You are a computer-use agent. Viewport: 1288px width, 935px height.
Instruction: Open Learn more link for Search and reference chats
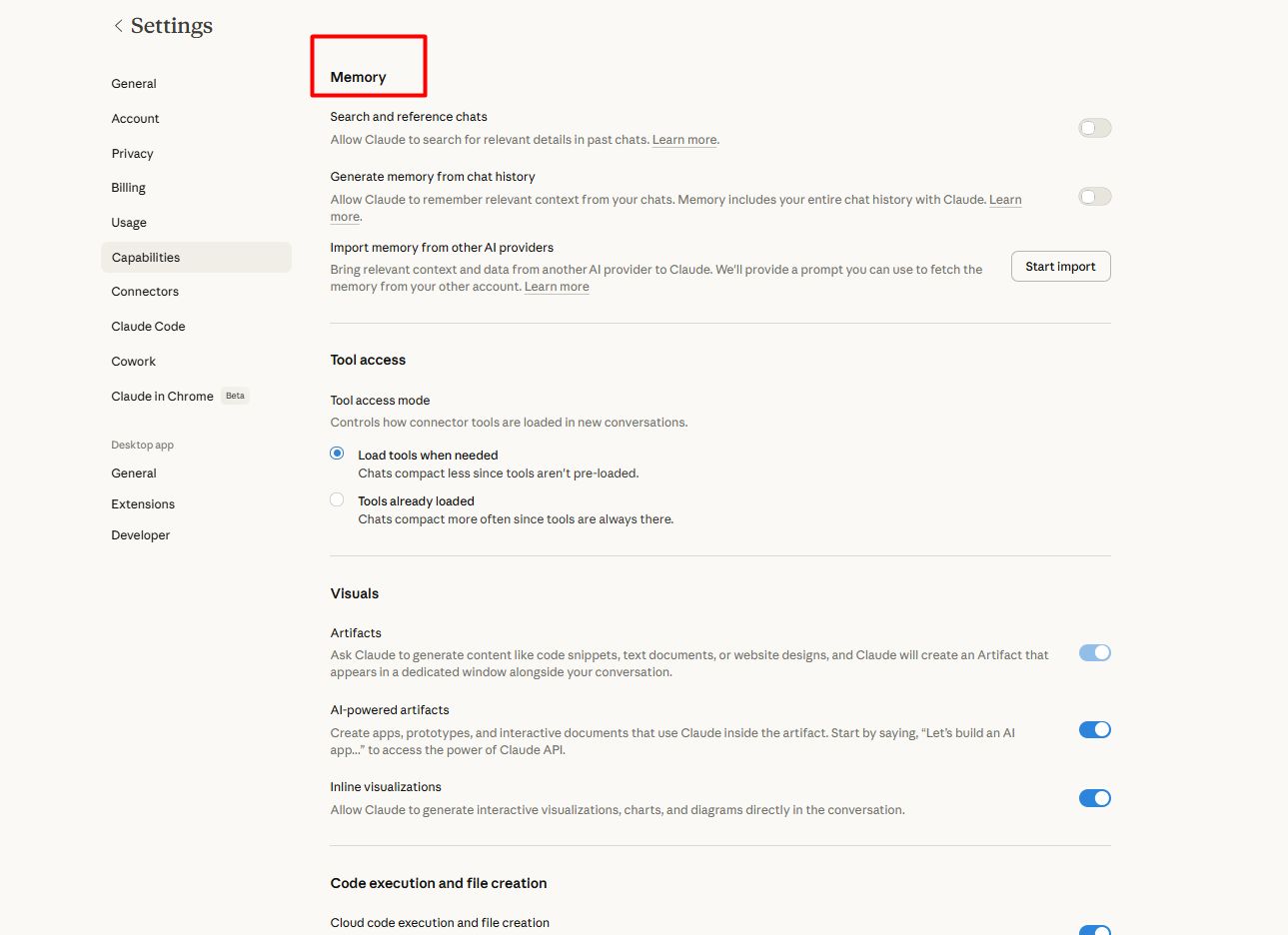[x=684, y=140]
